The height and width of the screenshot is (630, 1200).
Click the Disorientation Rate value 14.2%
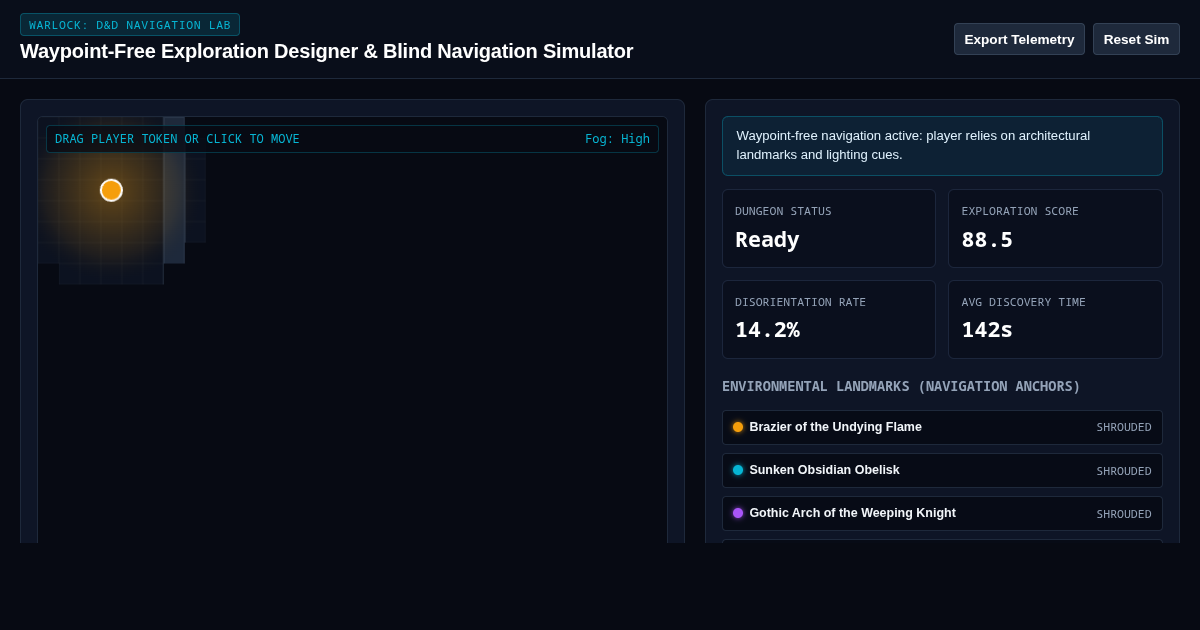click(x=767, y=330)
